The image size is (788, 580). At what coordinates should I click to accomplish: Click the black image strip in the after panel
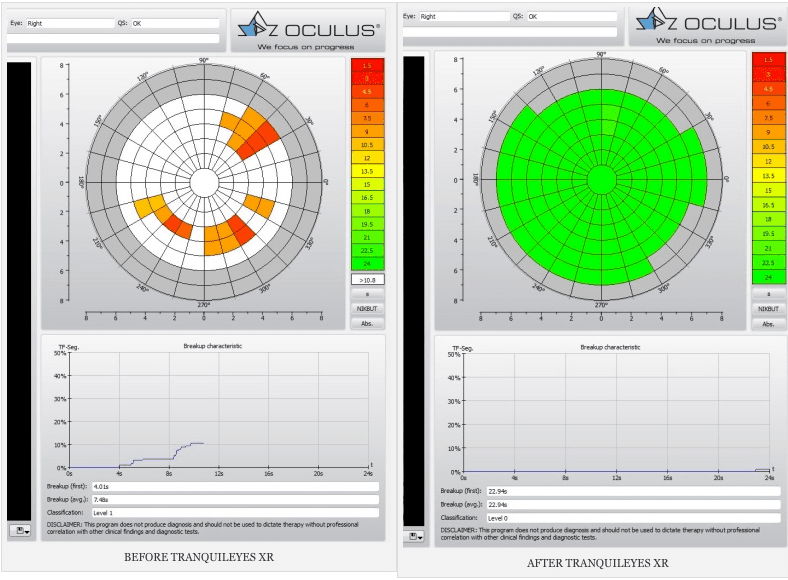pos(414,292)
